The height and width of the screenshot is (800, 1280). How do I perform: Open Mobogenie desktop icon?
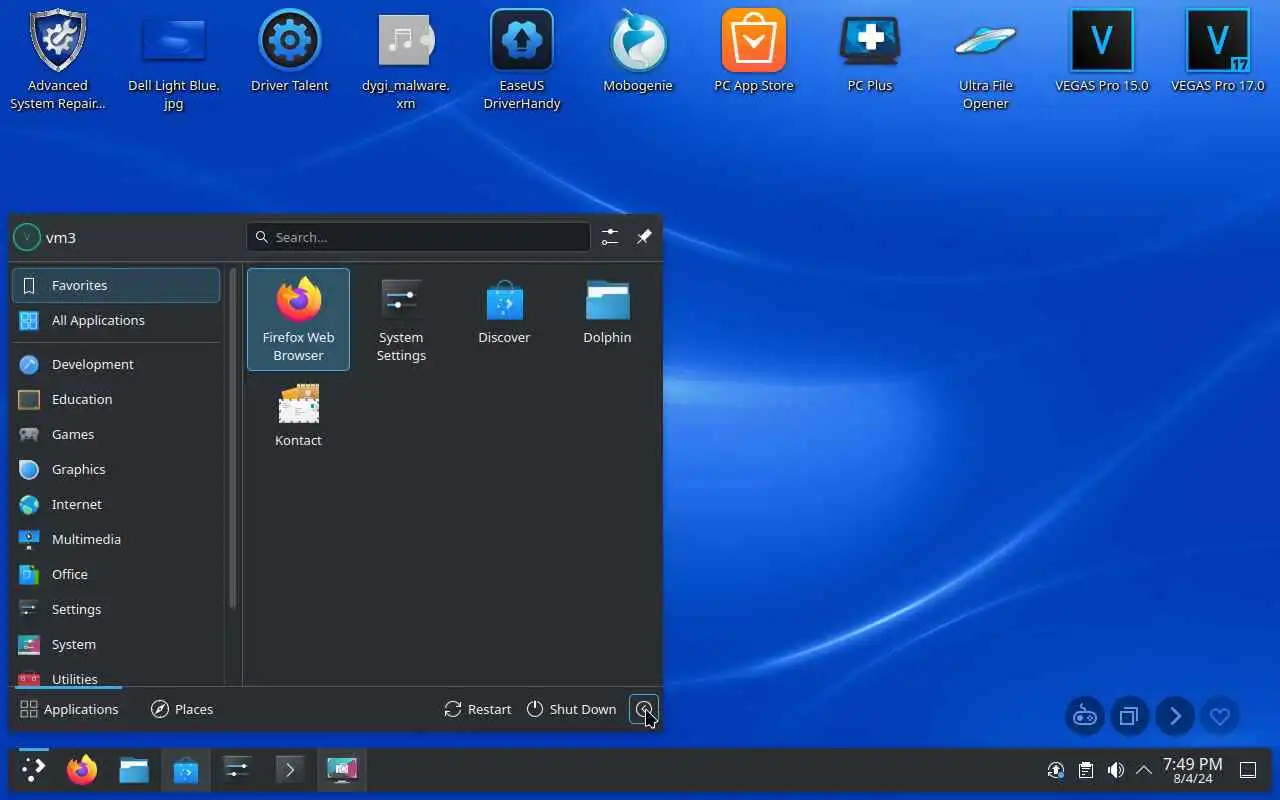click(x=638, y=50)
